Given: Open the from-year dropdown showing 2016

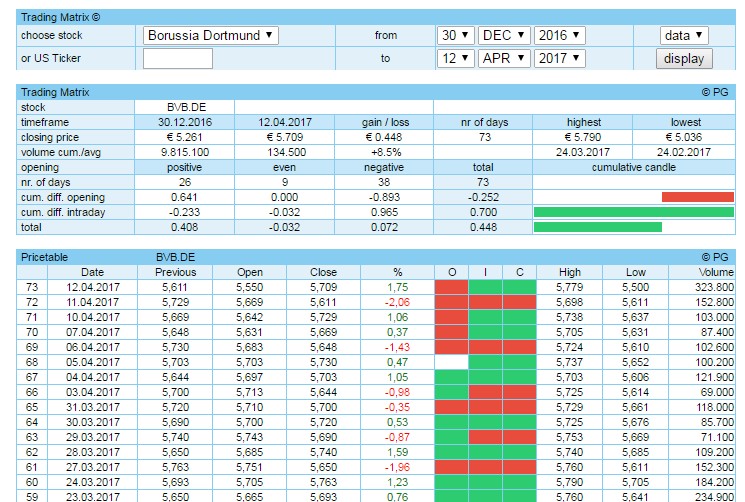Looking at the screenshot, I should click(559, 35).
